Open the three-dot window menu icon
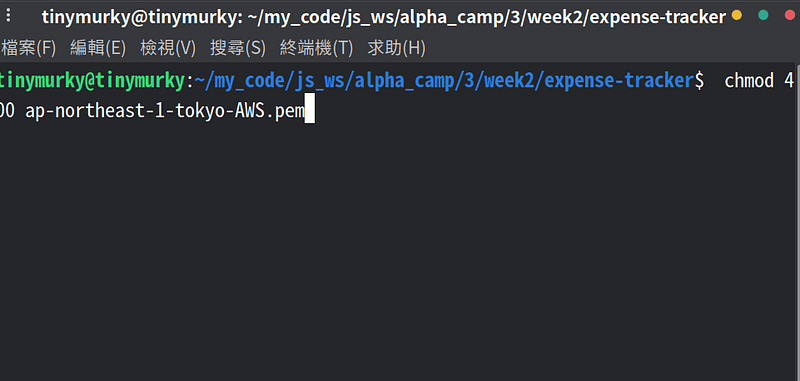The width and height of the screenshot is (800, 381). 8,15
